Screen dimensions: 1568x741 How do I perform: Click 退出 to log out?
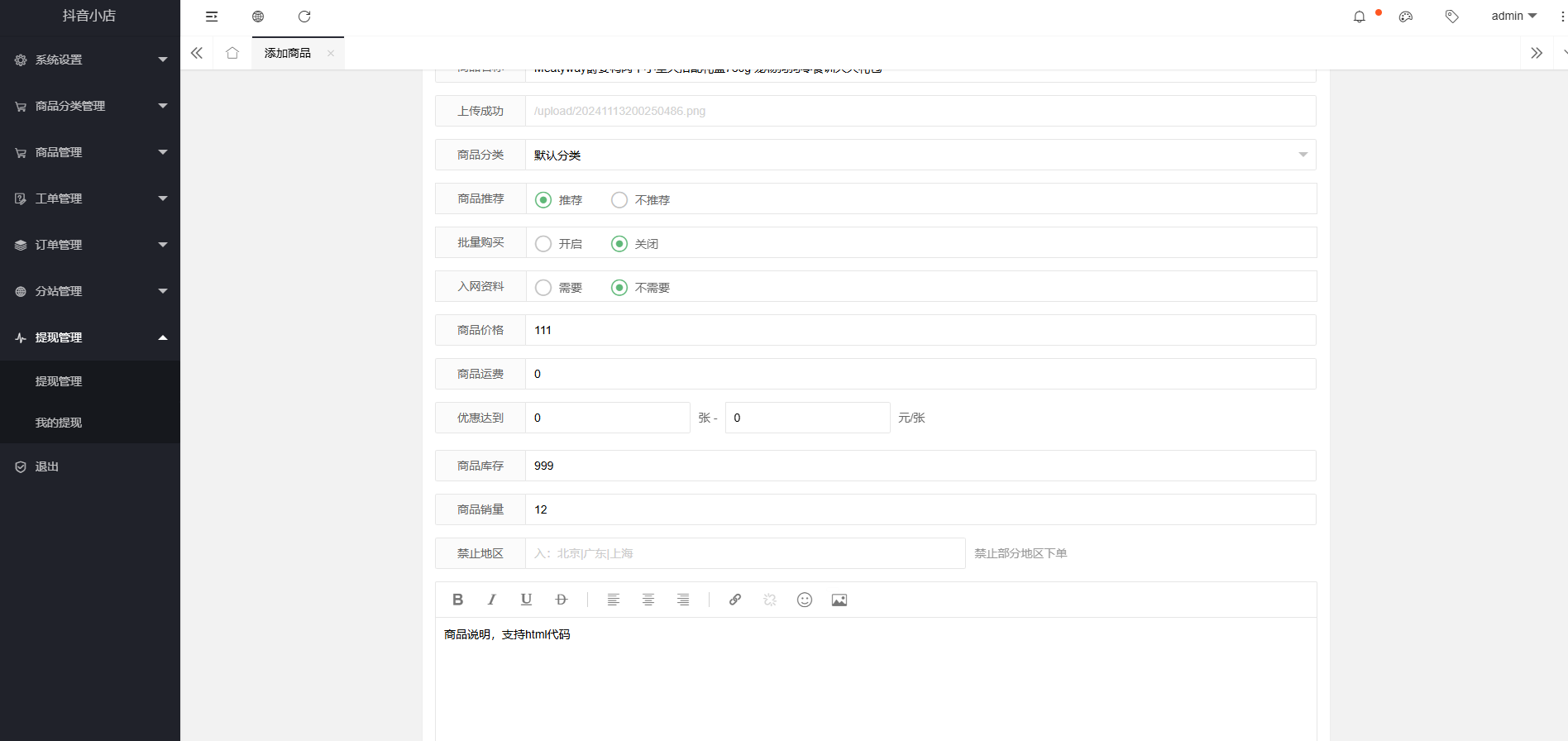[47, 466]
